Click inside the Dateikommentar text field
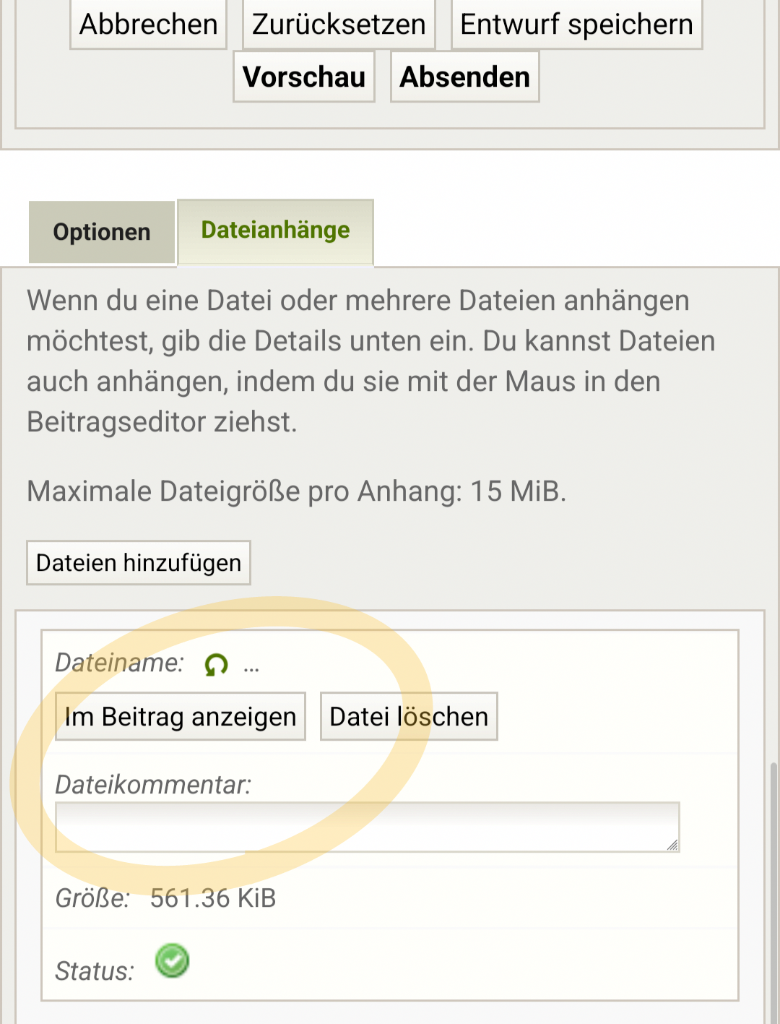The width and height of the screenshot is (780, 1024). 365,826
